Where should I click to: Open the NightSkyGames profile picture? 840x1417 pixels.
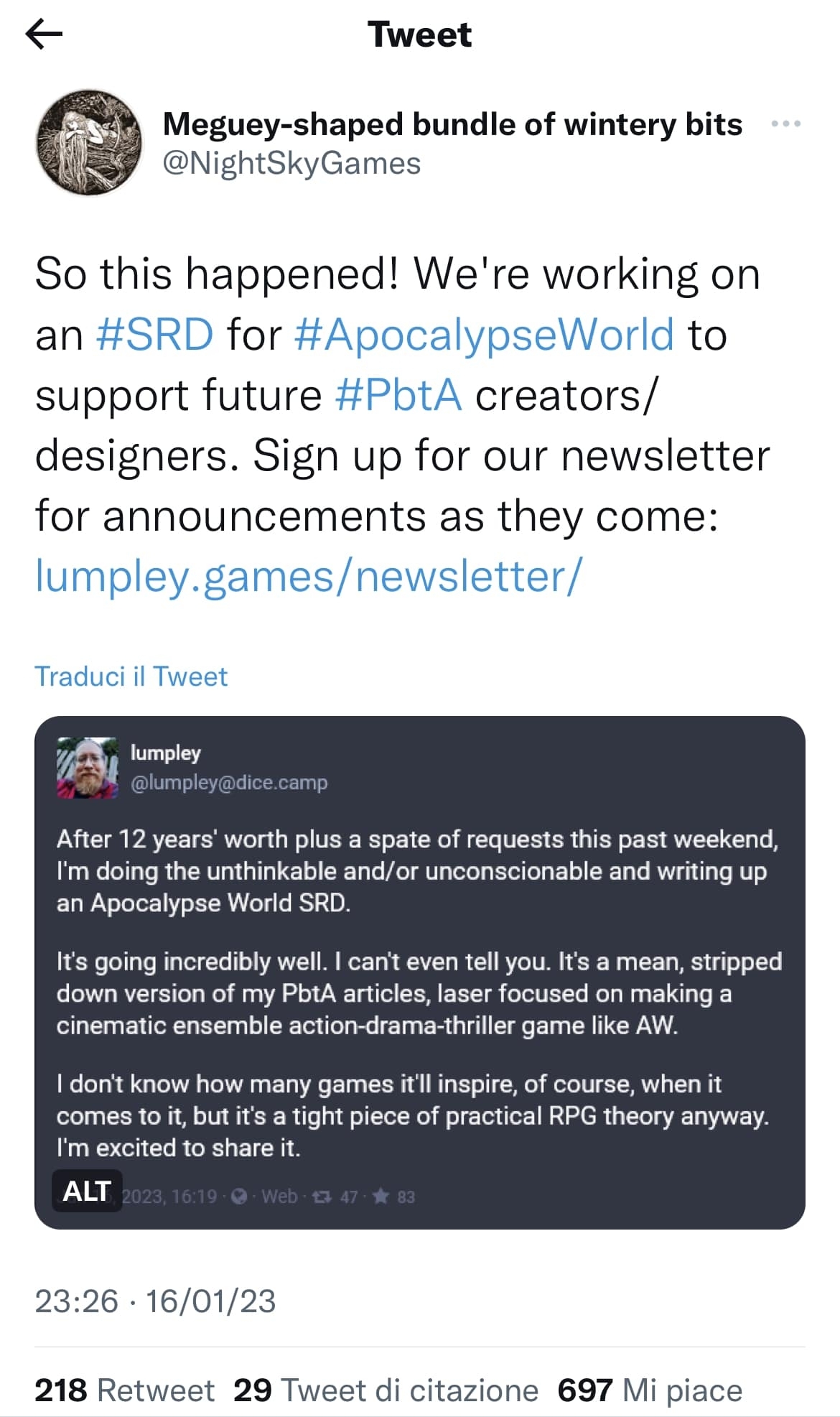pos(90,142)
